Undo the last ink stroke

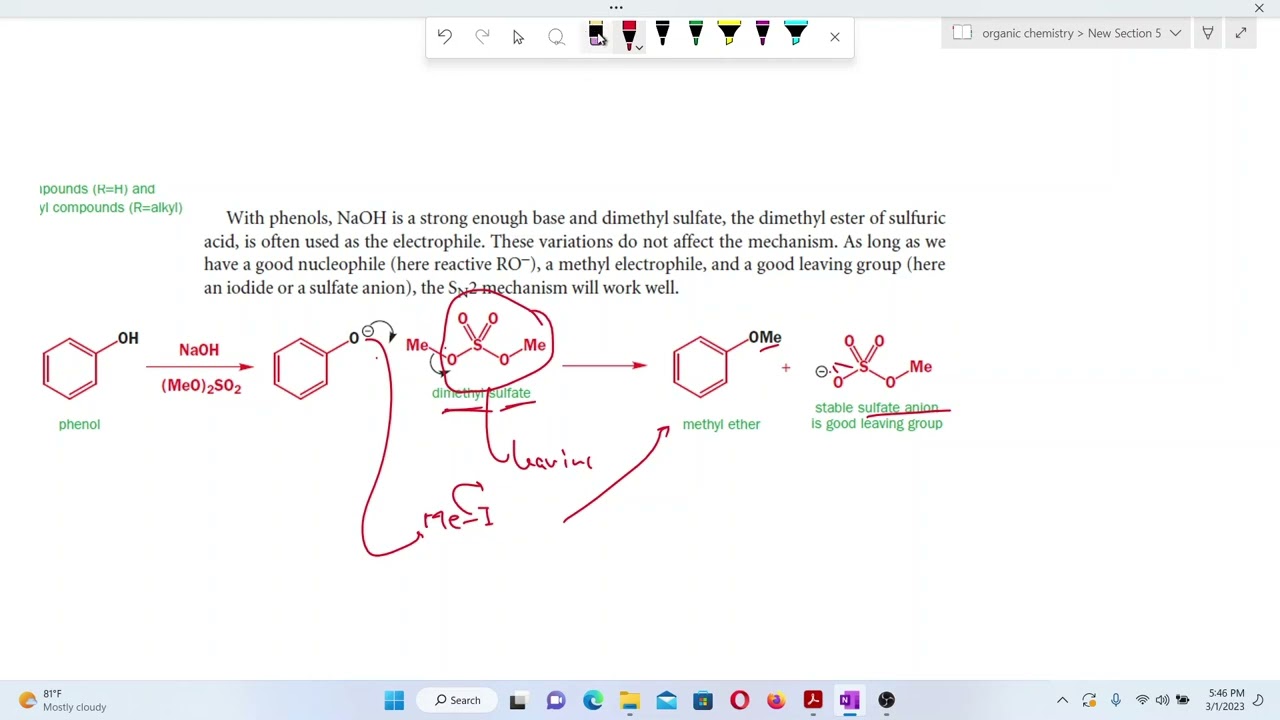point(445,37)
